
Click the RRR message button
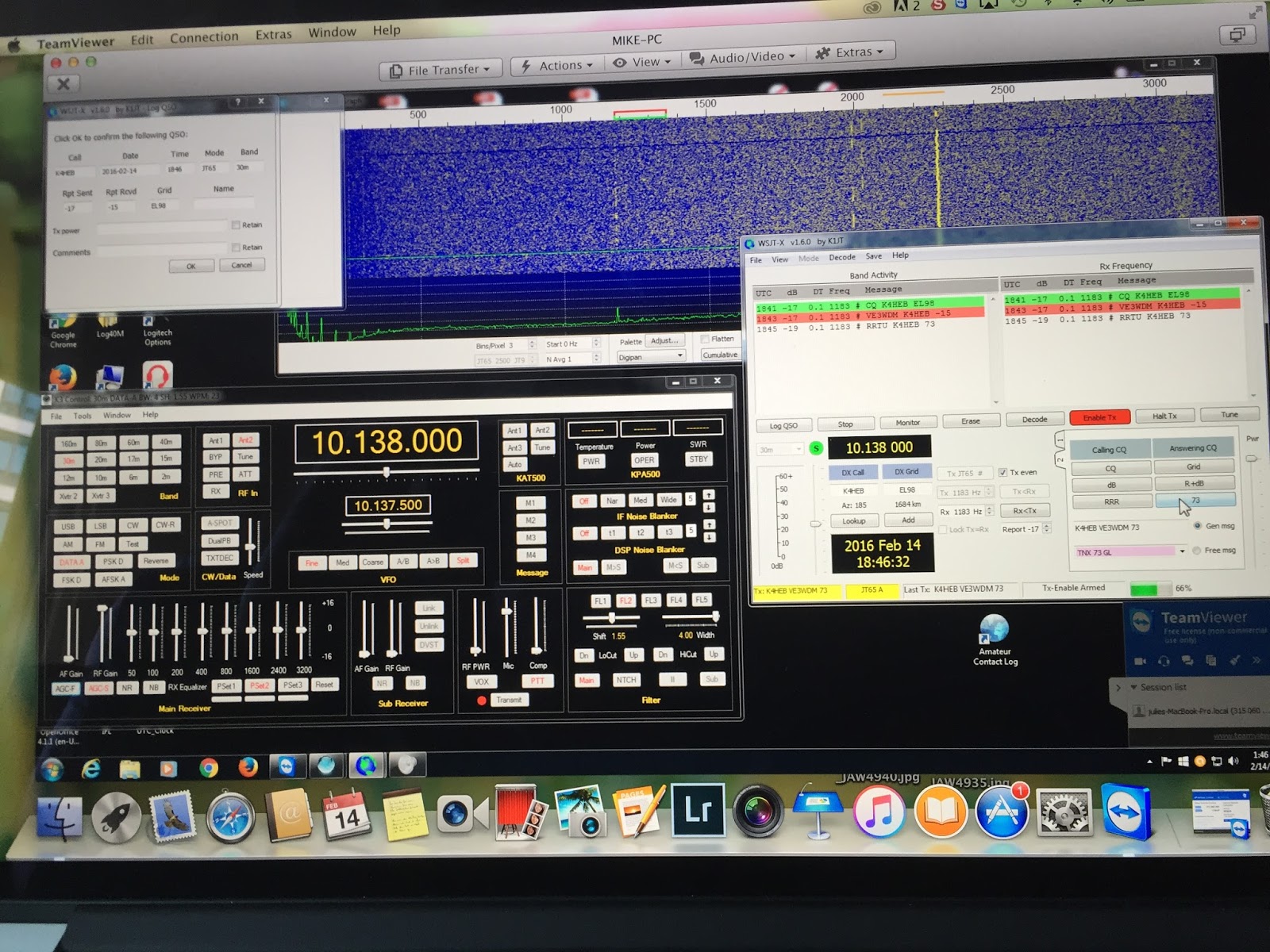1111,501
